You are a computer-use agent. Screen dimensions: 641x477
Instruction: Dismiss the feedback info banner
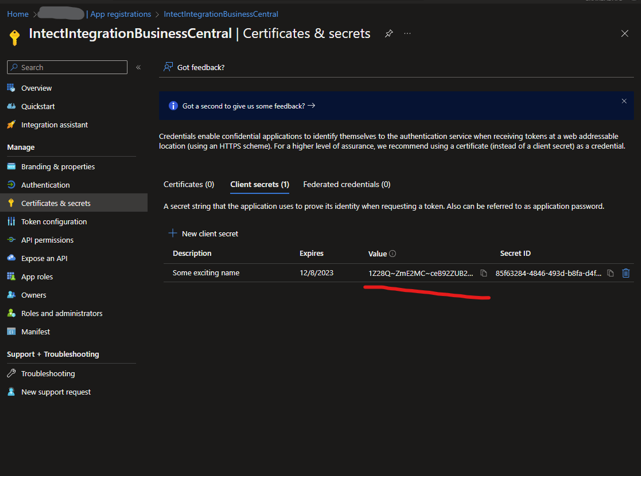(x=624, y=101)
